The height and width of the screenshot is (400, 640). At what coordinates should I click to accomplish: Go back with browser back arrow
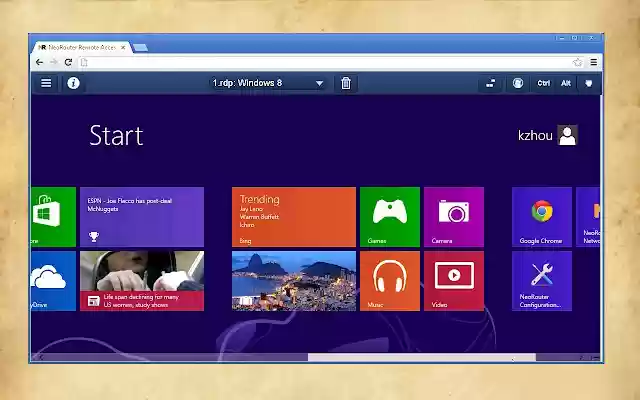pos(39,62)
